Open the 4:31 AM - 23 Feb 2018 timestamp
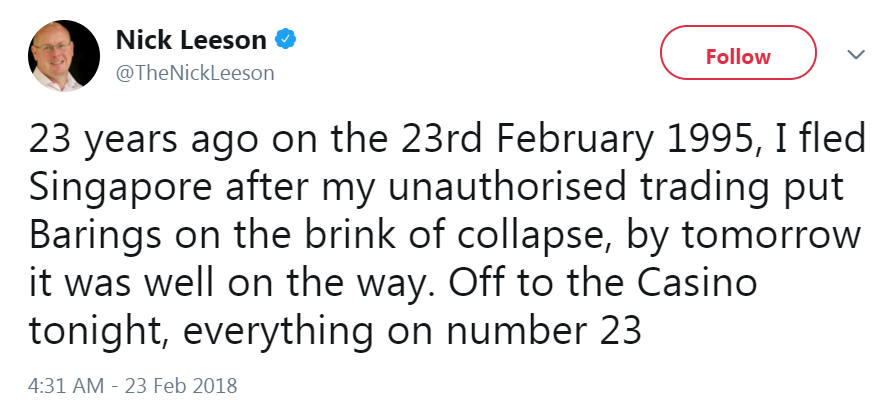The width and height of the screenshot is (891, 408). pyautogui.click(x=134, y=384)
